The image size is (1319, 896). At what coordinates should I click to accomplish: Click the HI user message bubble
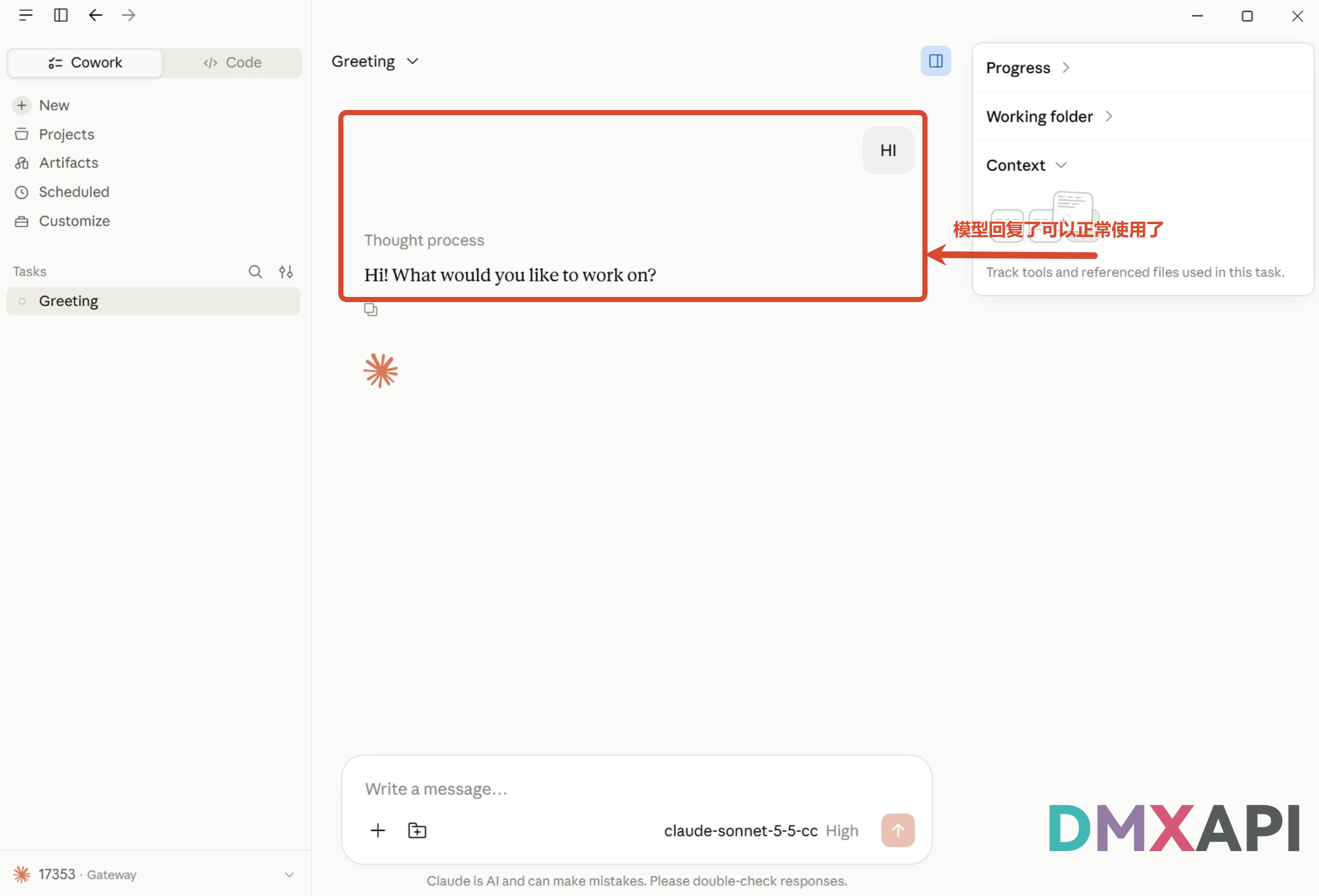coord(888,150)
